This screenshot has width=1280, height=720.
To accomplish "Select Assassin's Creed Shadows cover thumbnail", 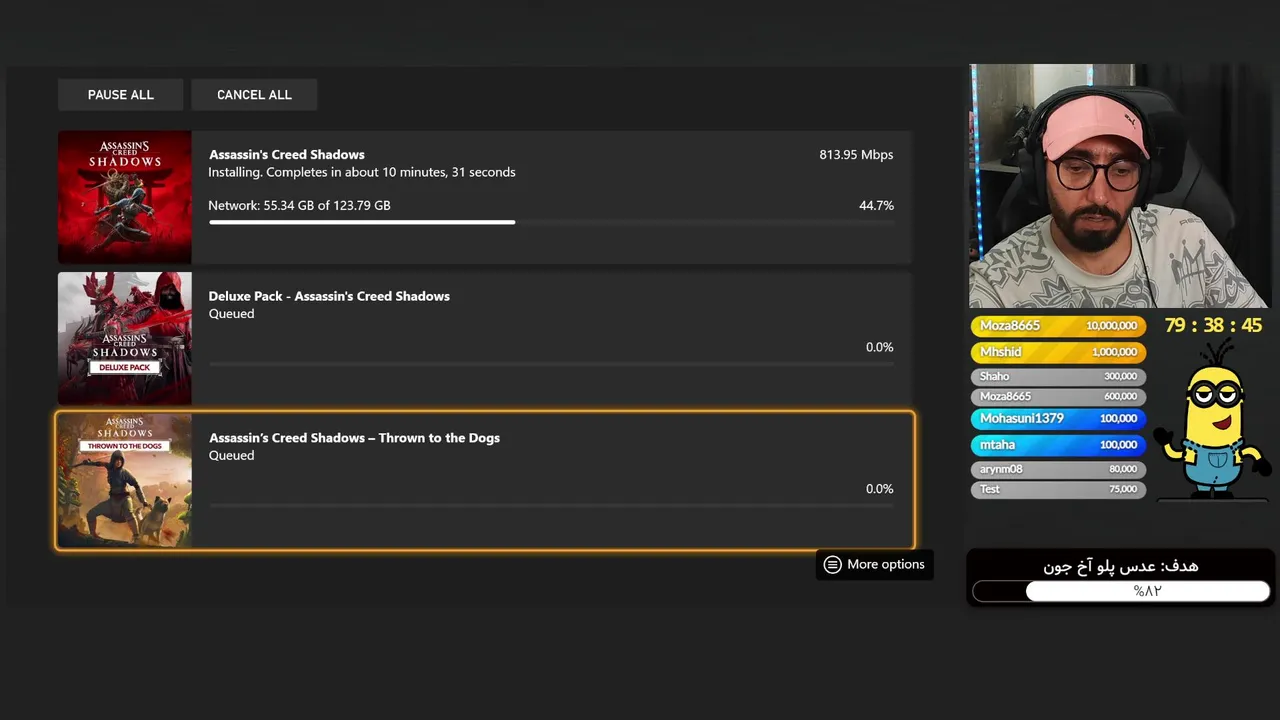I will coord(124,197).
